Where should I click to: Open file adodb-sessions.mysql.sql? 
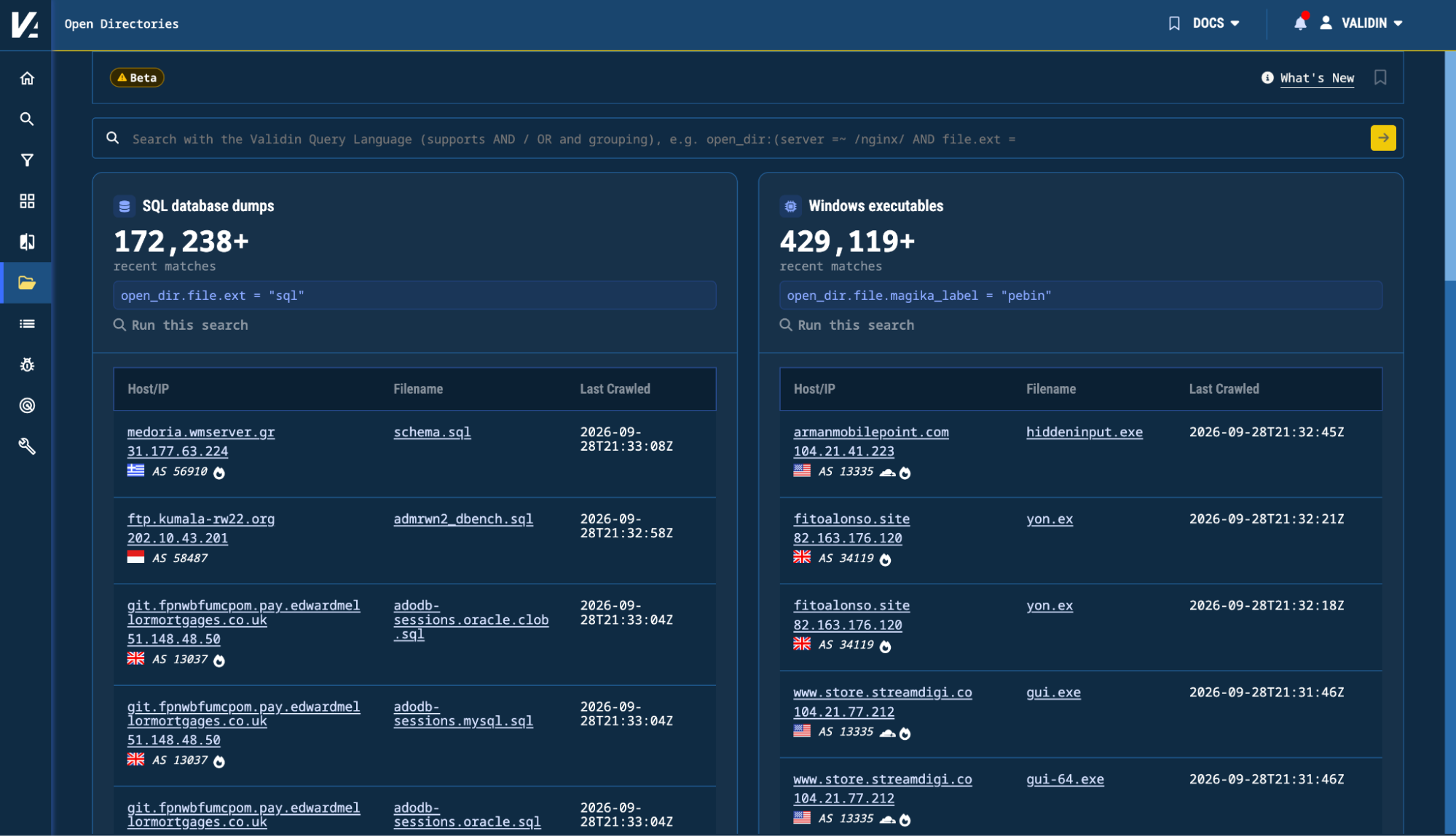[463, 714]
